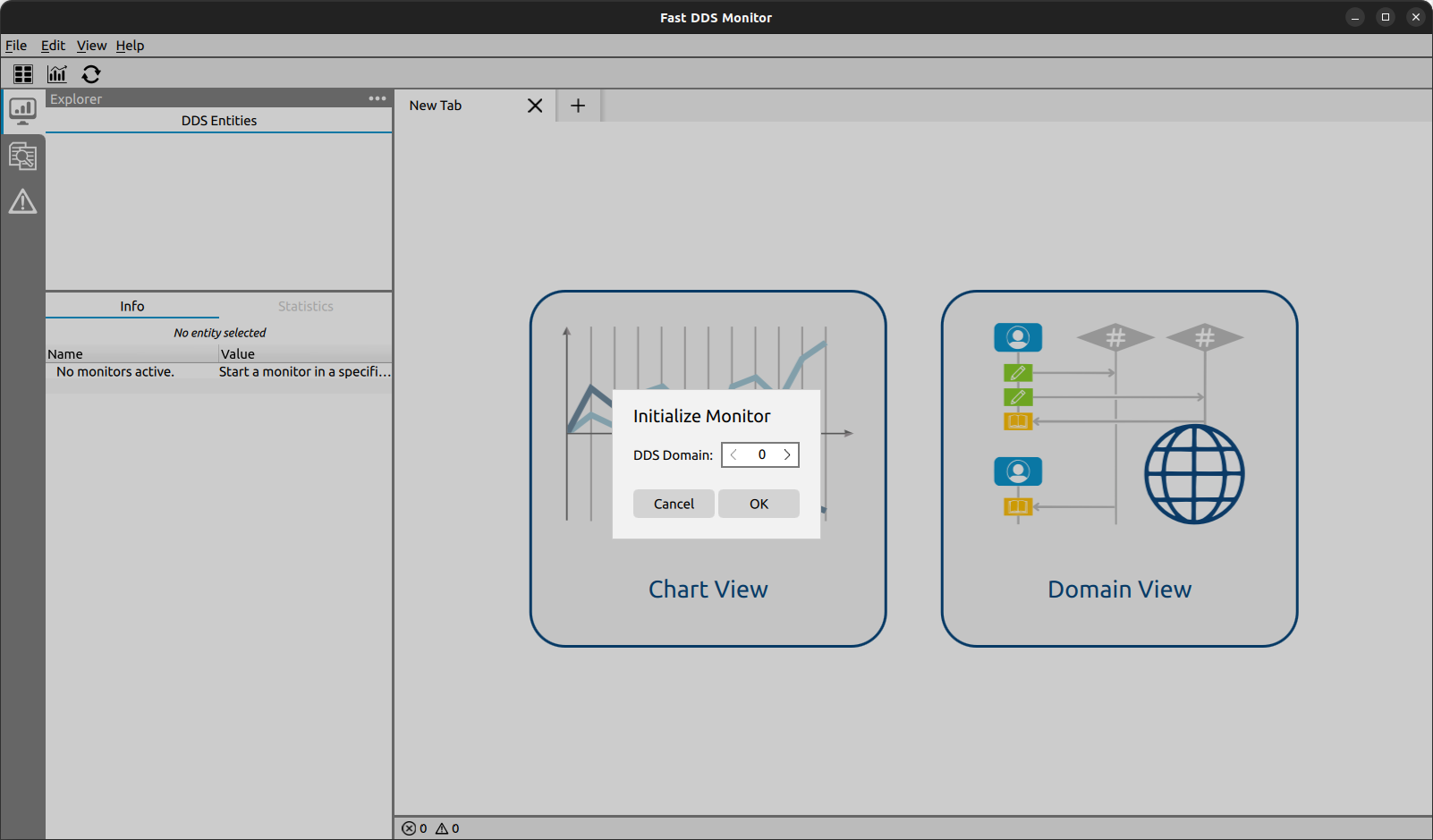Add a new tab with plus icon
This screenshot has height=840, width=1433.
coord(578,106)
